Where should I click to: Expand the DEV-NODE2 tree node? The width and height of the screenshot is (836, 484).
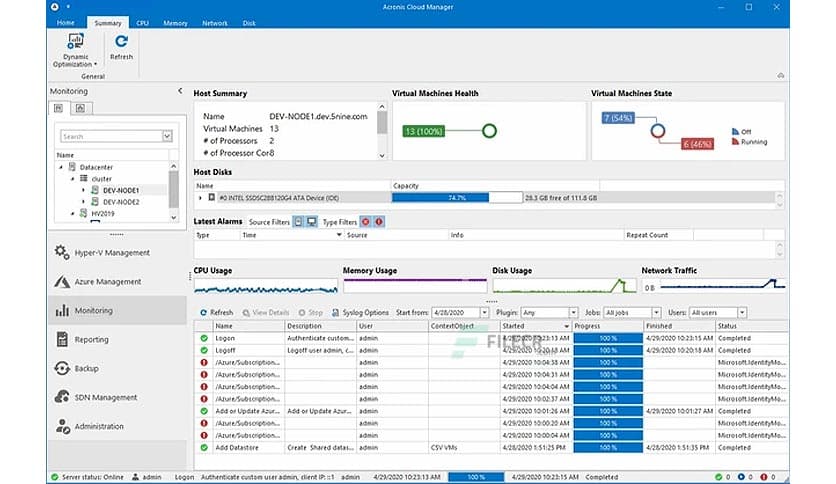83,202
